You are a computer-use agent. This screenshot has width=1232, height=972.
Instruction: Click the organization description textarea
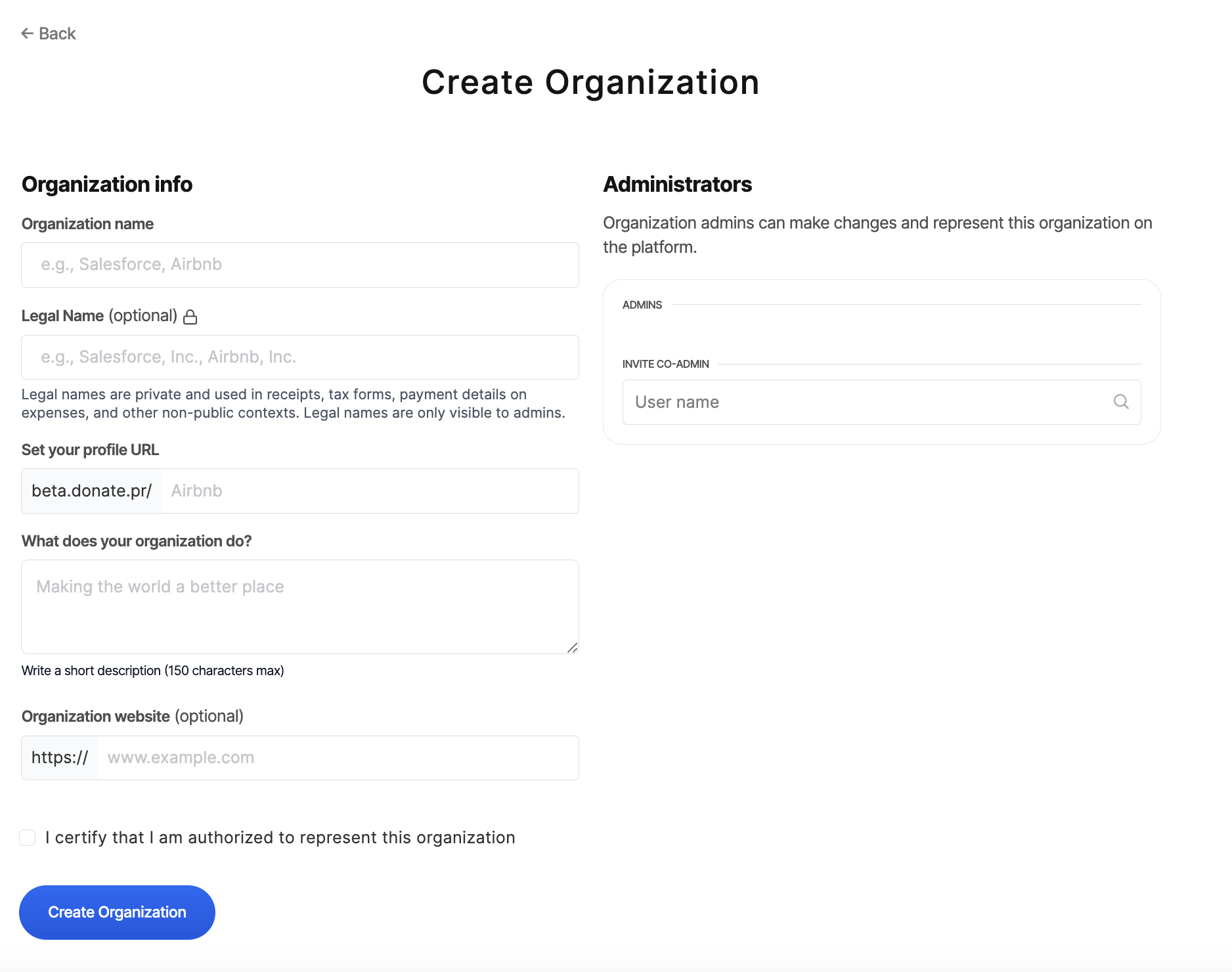point(300,606)
